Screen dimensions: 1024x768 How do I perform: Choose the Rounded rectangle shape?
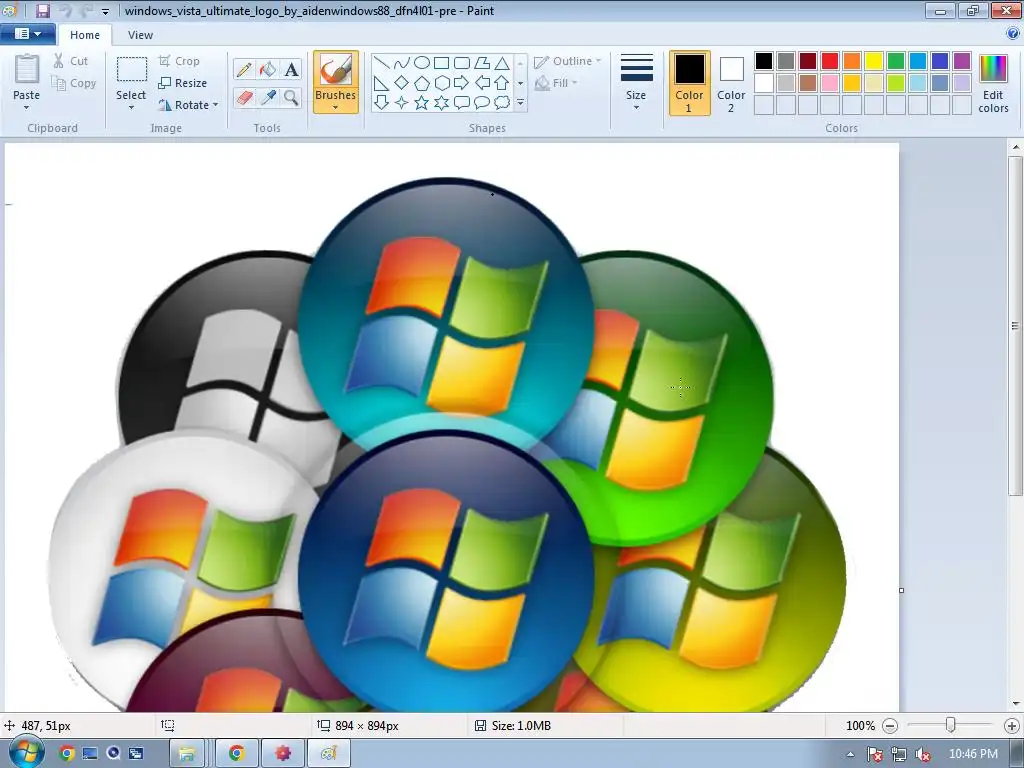(x=462, y=63)
